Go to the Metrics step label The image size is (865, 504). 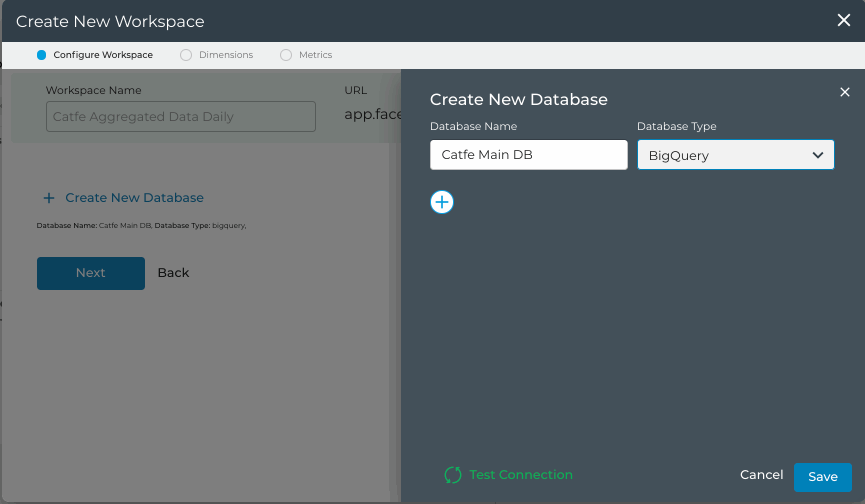316,55
